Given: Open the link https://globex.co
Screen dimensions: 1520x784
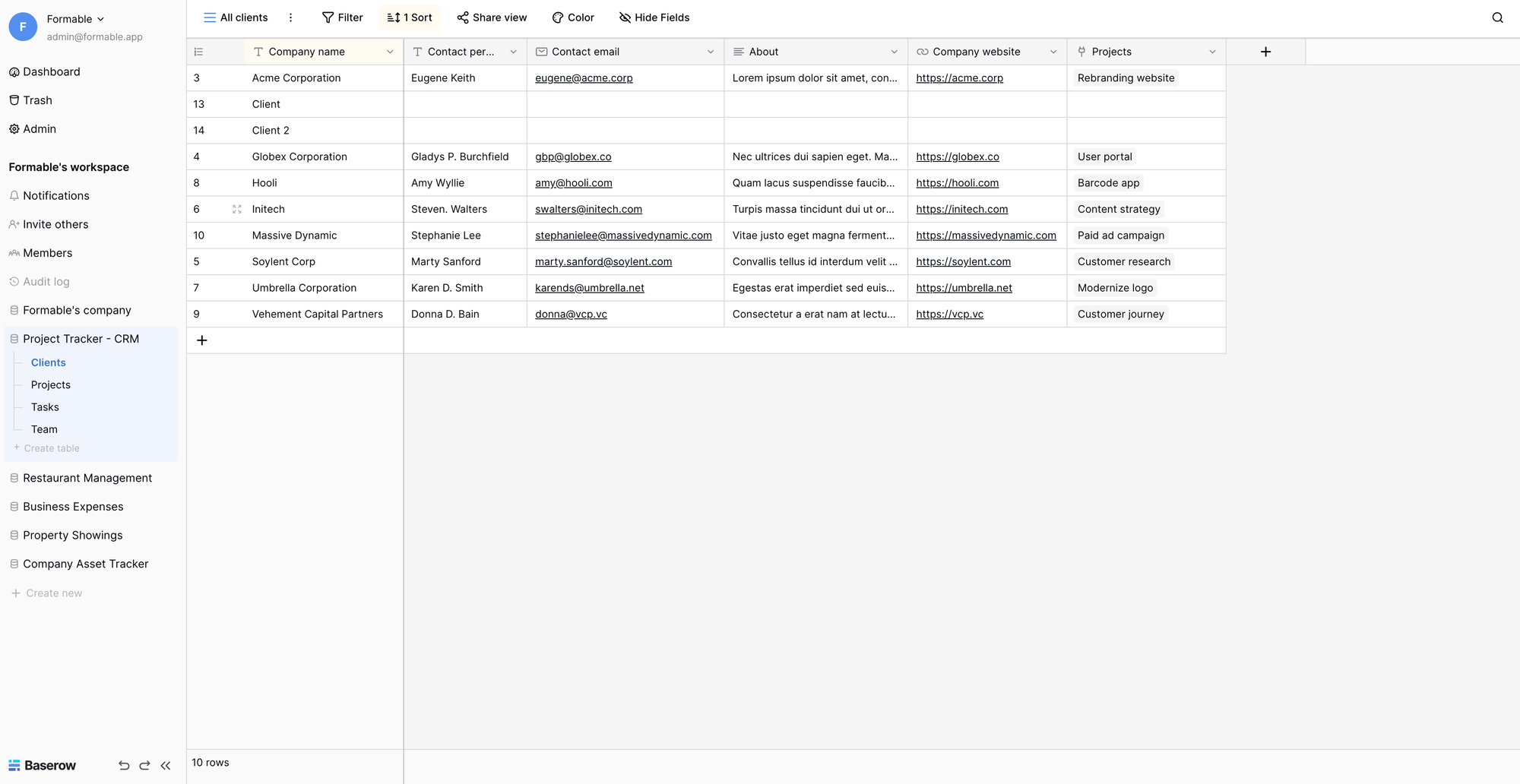Looking at the screenshot, I should pyautogui.click(x=957, y=156).
